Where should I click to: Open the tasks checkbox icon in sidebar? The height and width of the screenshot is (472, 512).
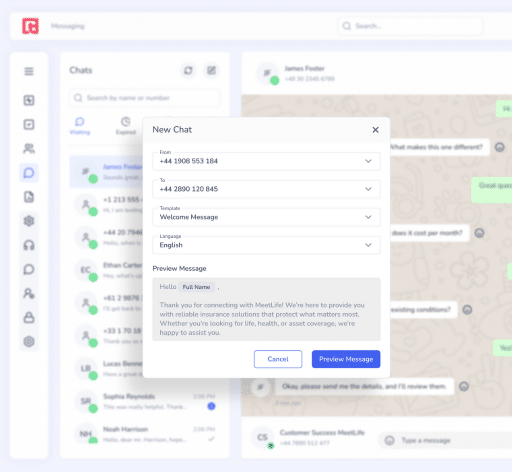(29, 125)
